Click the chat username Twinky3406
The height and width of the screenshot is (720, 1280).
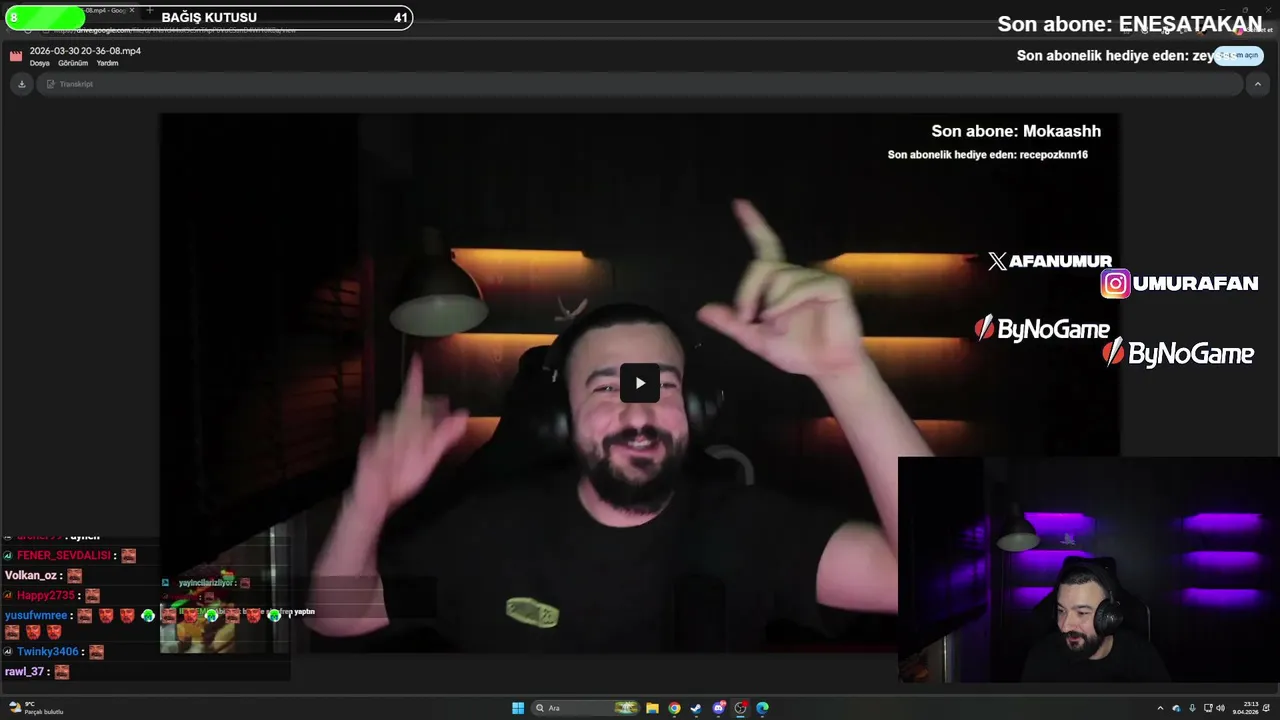tap(47, 651)
